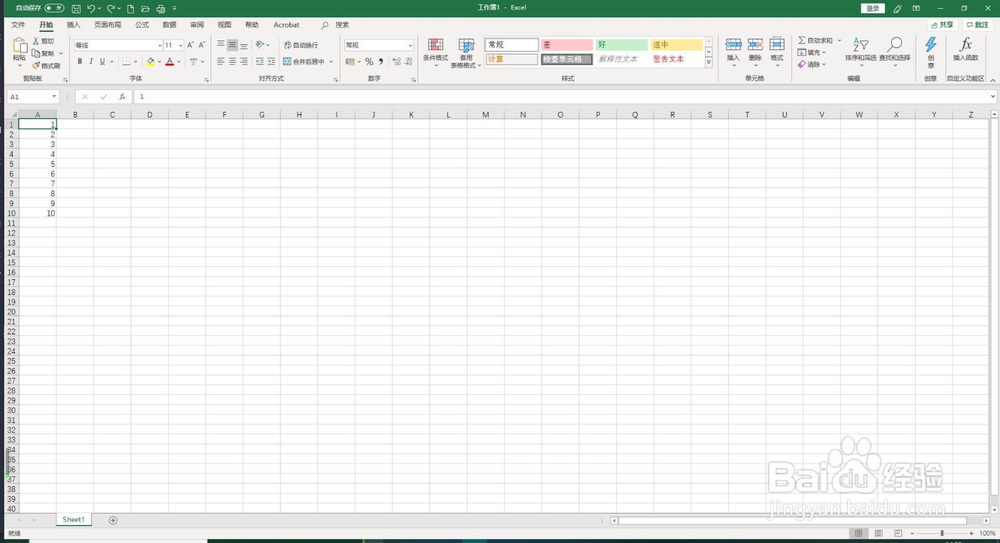Expand the Name Box dropdown arrow
1000x543 pixels.
click(x=54, y=97)
